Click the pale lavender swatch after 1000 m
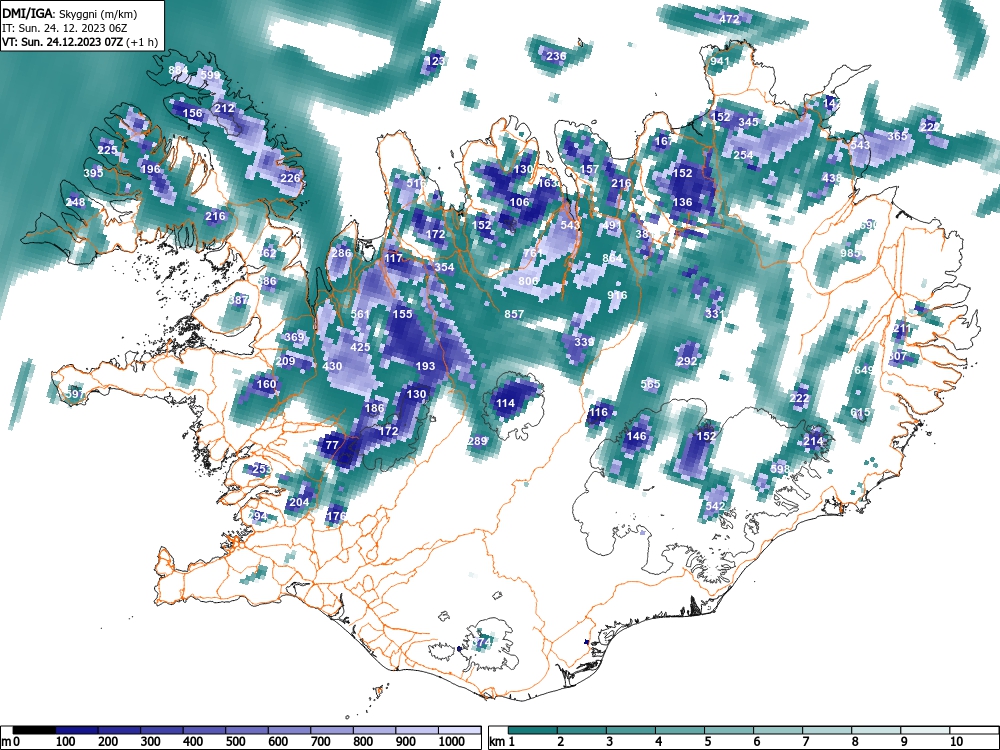Image resolution: width=1000 pixels, height=750 pixels. (x=459, y=730)
